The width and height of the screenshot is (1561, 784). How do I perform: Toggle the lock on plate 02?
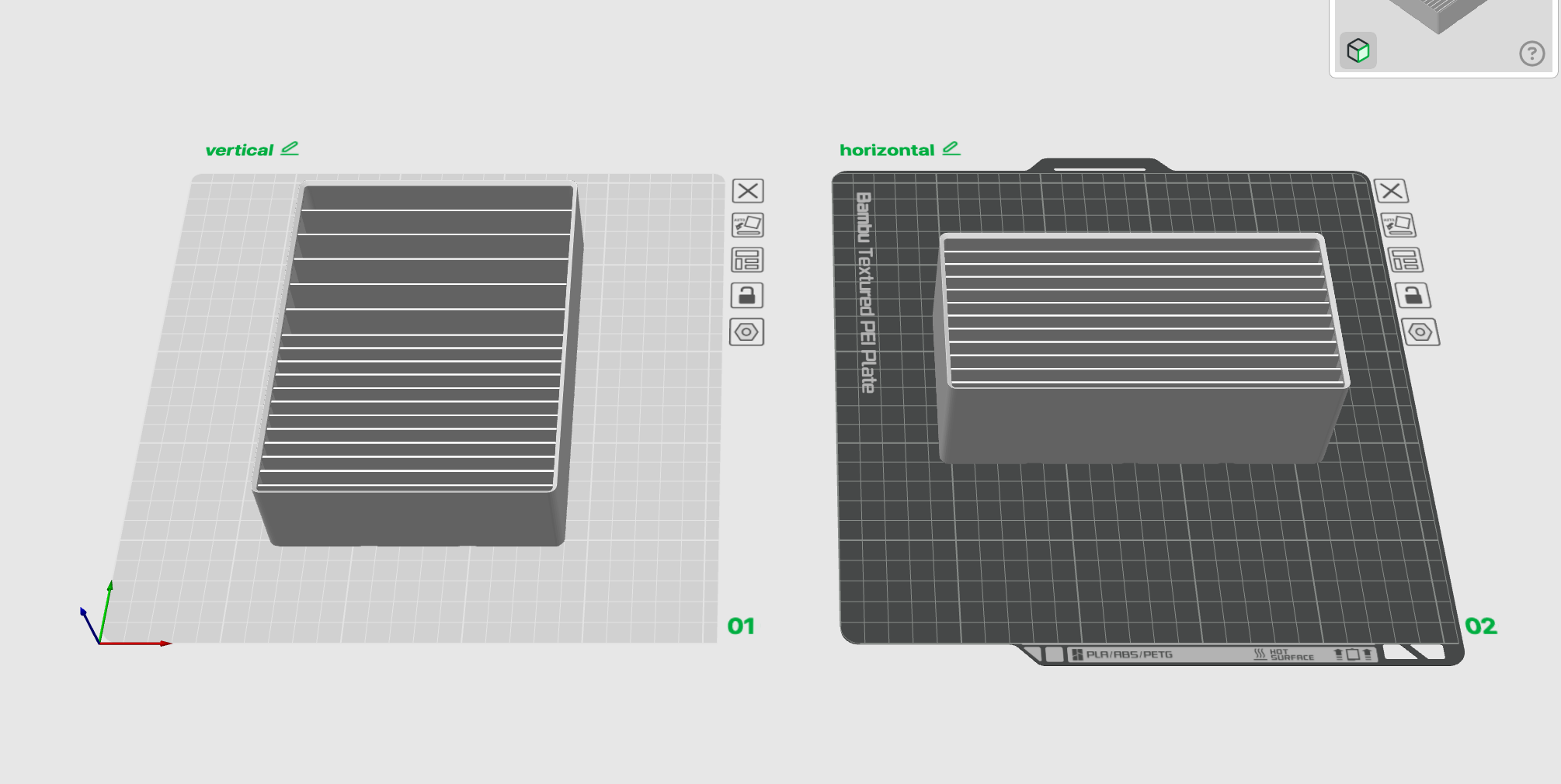(1413, 296)
